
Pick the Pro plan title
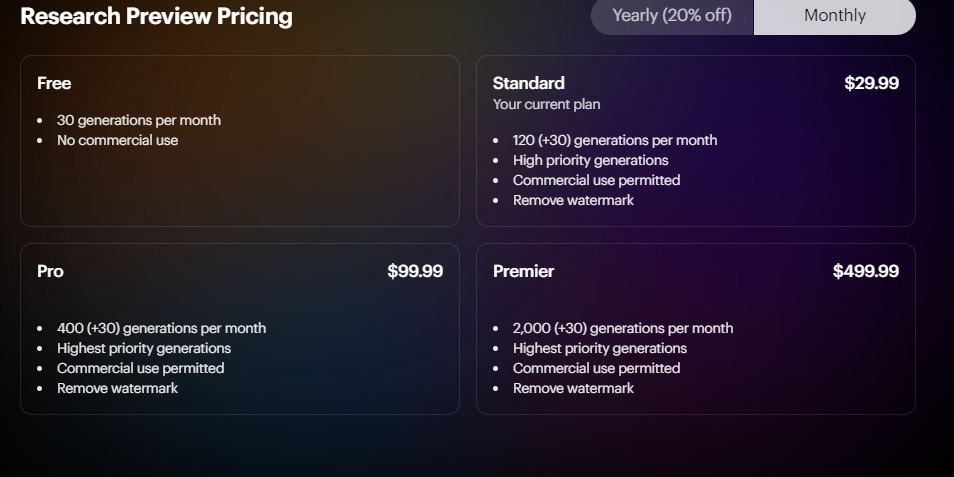[x=50, y=272]
